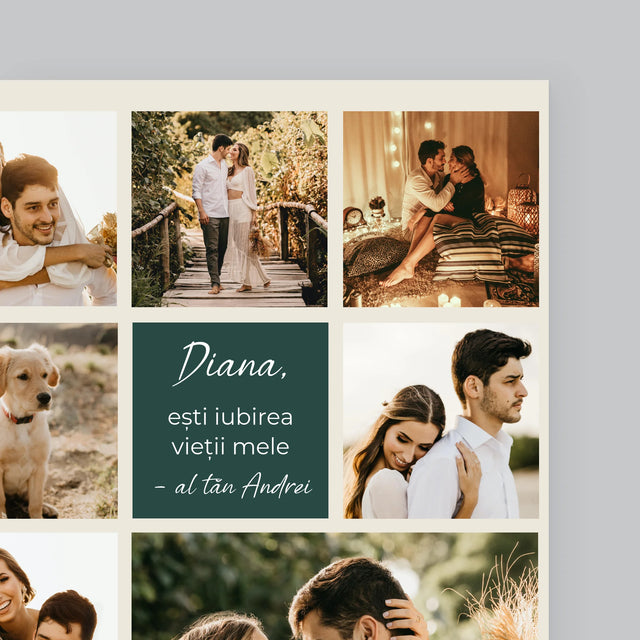This screenshot has width=640, height=640.
Task: Select the fairy-lights bedroom couple photo
Action: click(440, 208)
